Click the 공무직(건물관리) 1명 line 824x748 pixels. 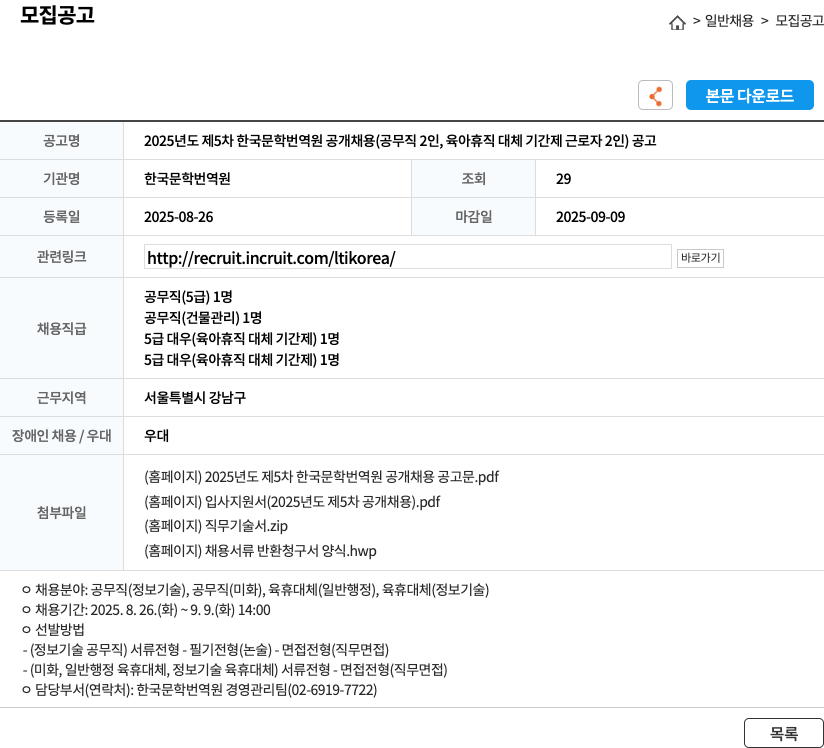pyautogui.click(x=203, y=317)
